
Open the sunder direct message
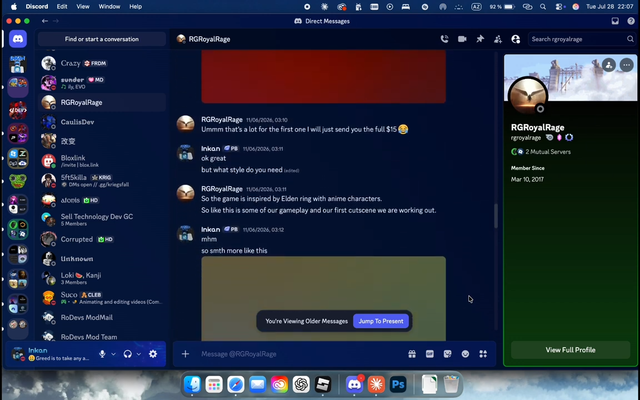coord(102,83)
